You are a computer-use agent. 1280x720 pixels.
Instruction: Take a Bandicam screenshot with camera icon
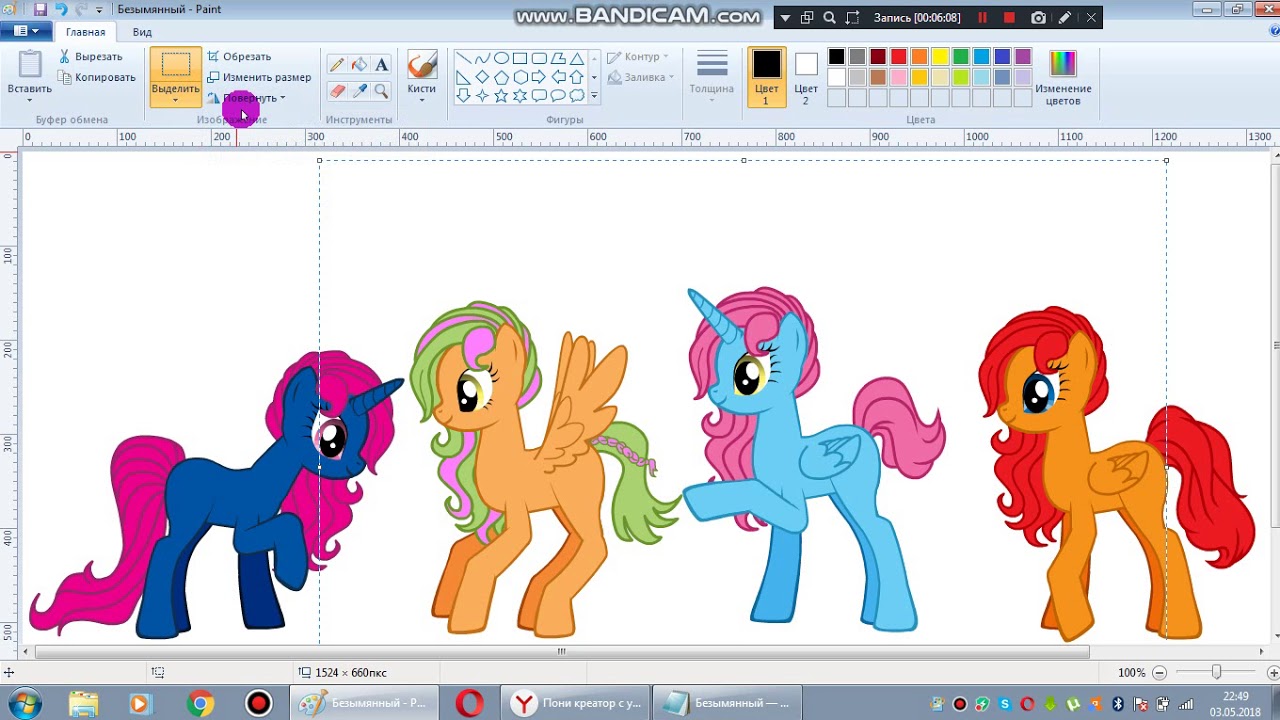coord(1039,18)
